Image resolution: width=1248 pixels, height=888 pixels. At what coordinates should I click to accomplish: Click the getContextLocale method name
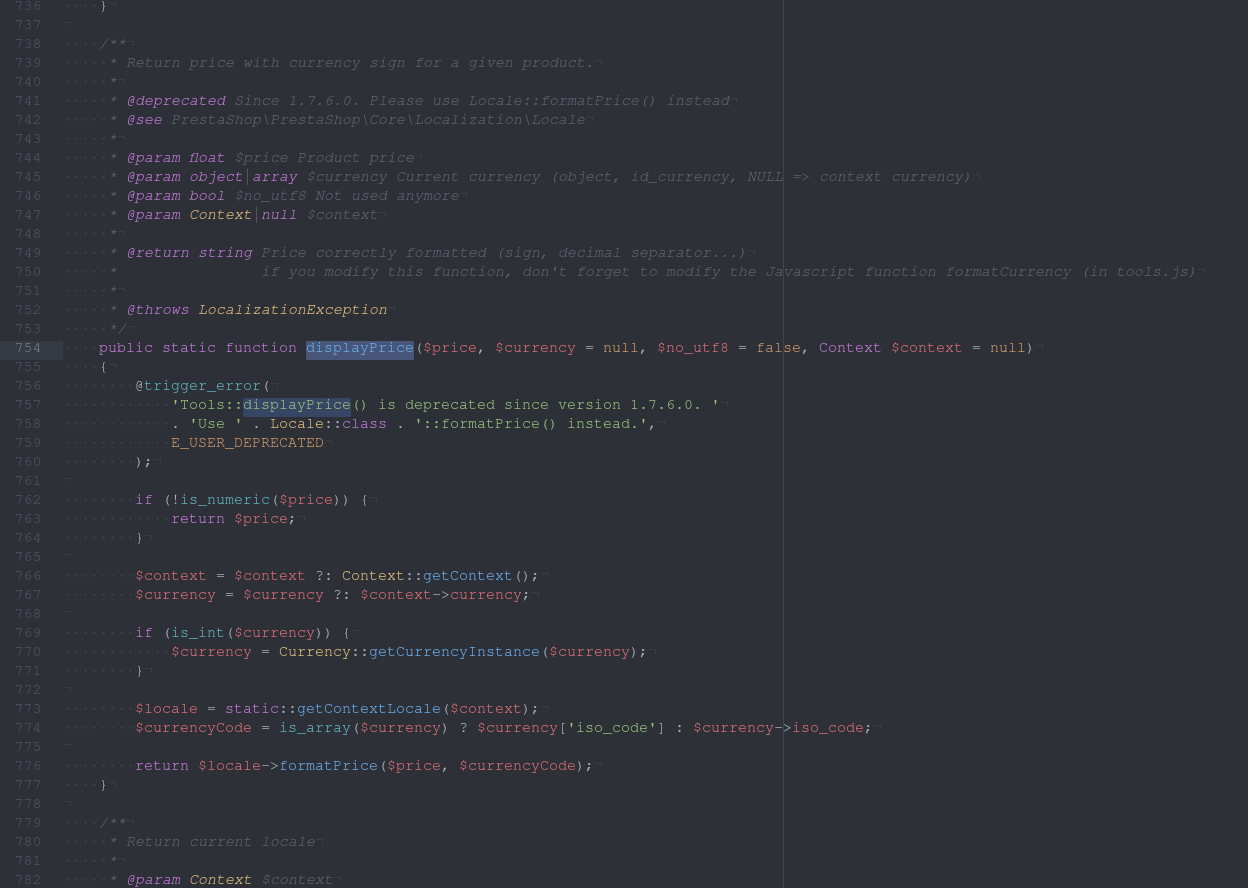coord(369,709)
